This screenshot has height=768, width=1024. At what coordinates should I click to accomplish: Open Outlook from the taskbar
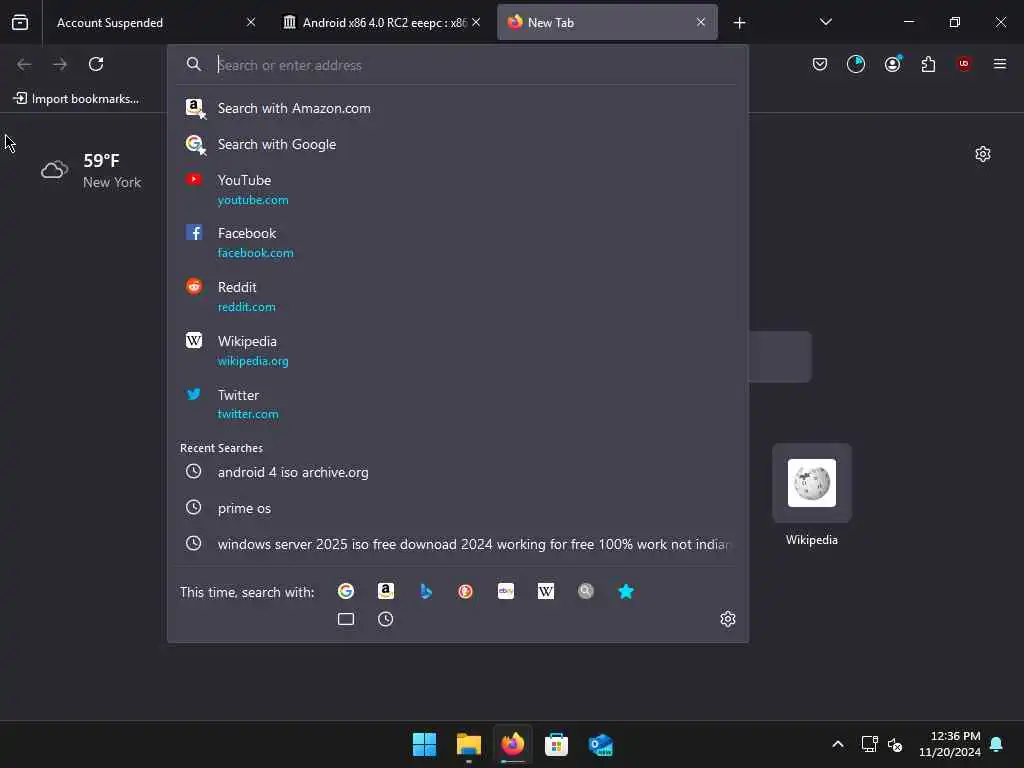click(600, 744)
